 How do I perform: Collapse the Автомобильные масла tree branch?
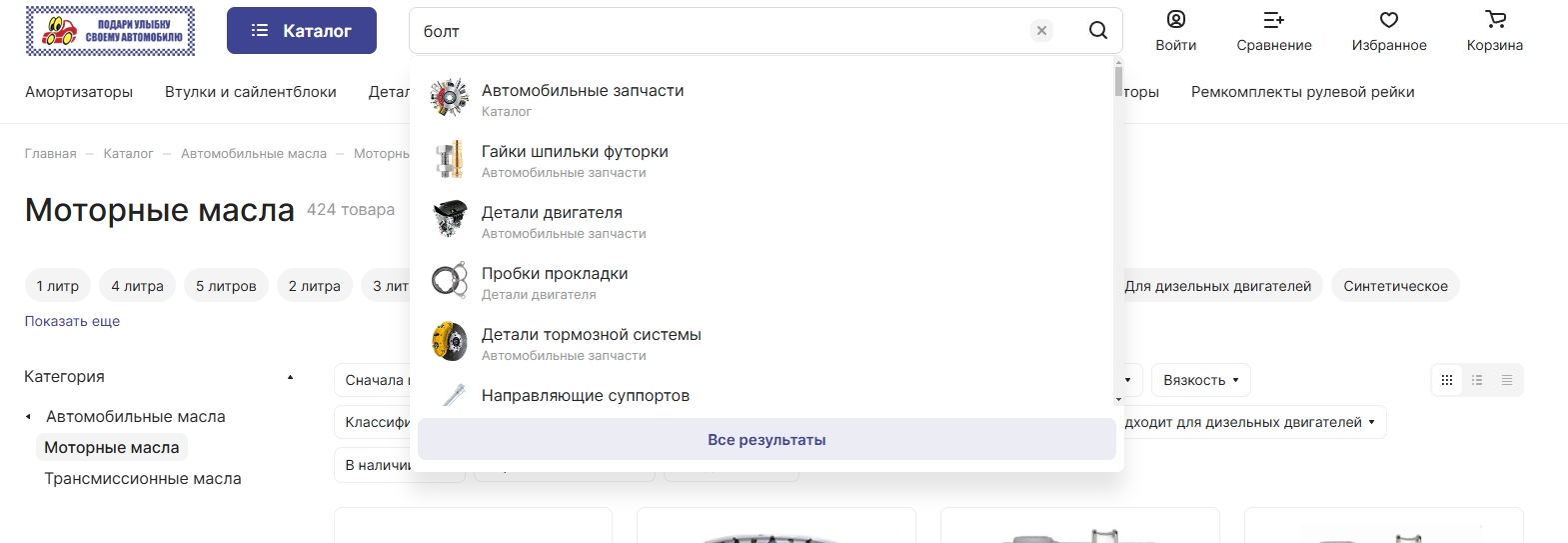click(x=28, y=417)
